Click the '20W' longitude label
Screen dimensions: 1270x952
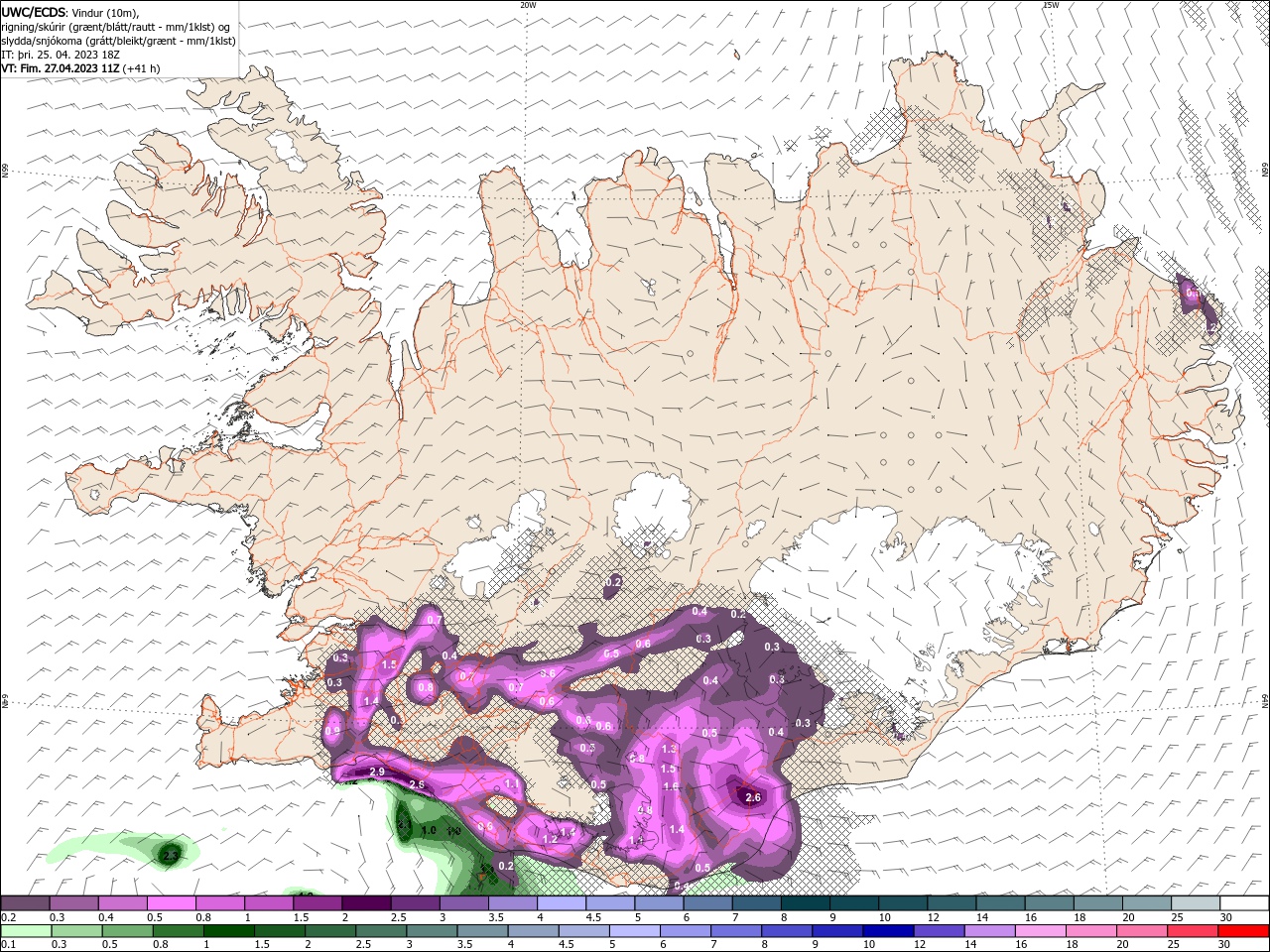(528, 5)
